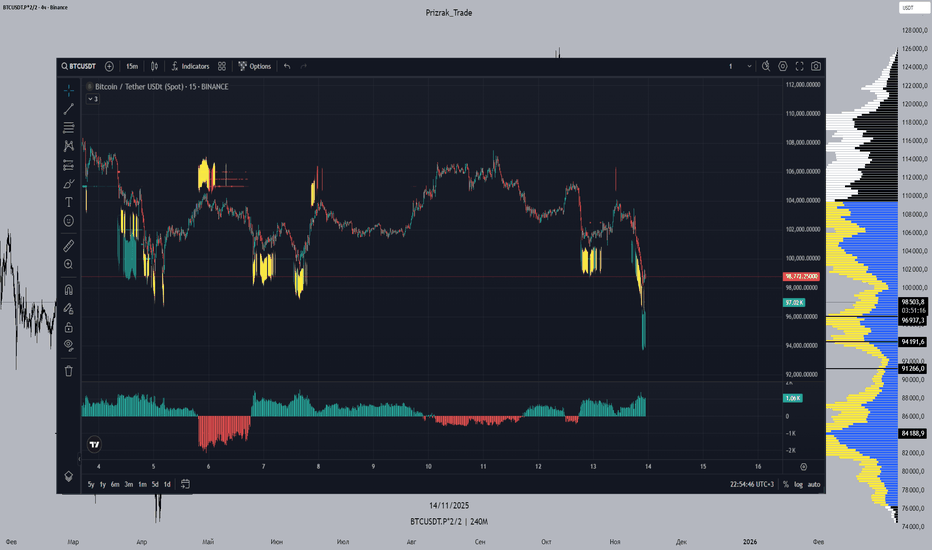Toggle logarithmic scale with log button
Screen dimensions: 932x550
pos(799,485)
